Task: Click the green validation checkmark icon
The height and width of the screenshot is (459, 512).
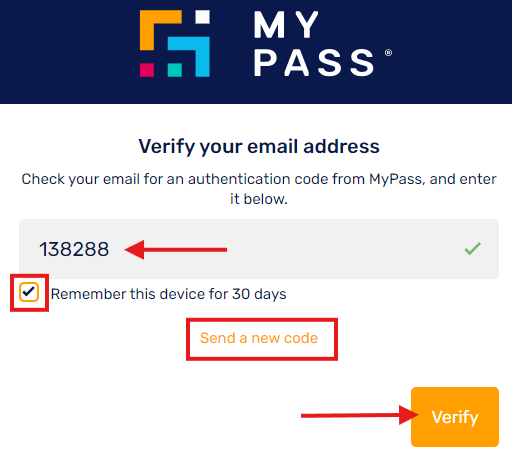Action: tap(473, 249)
